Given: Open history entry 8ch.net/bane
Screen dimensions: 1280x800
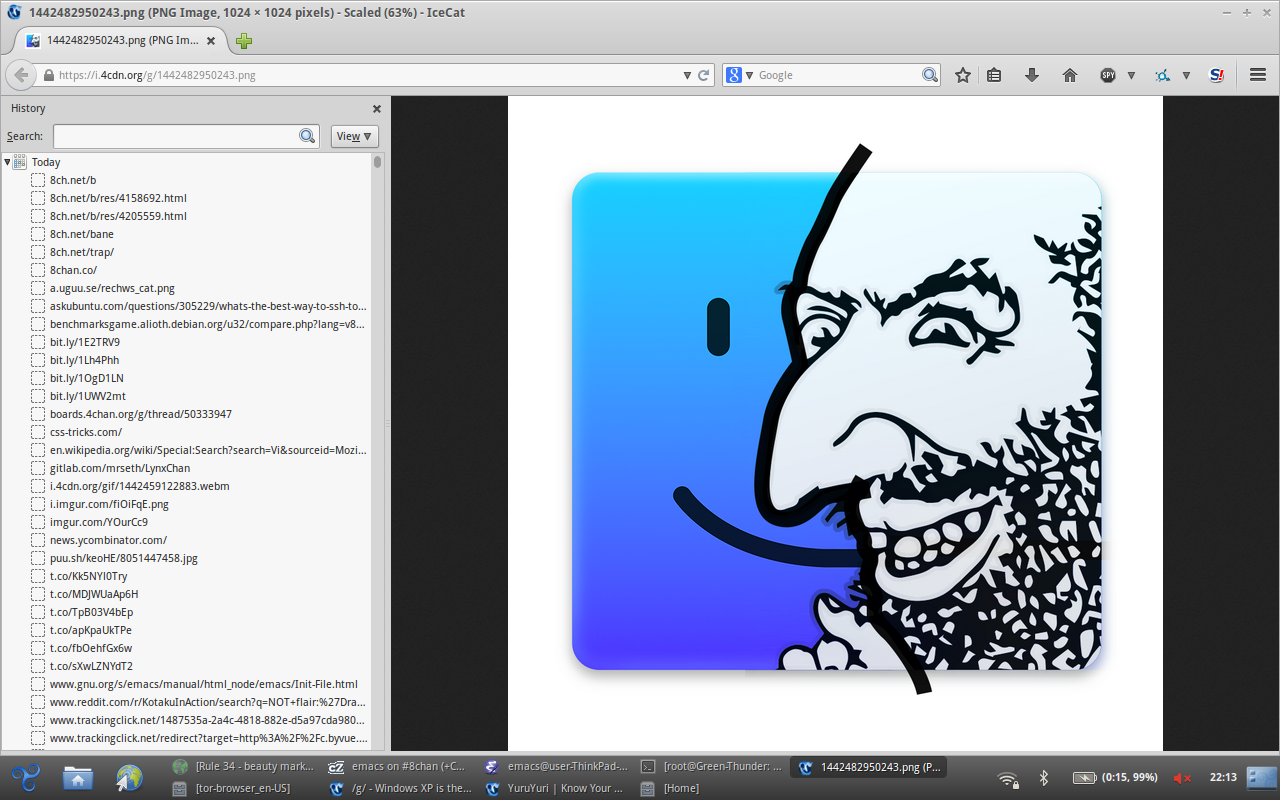Looking at the screenshot, I should click(x=82, y=234).
